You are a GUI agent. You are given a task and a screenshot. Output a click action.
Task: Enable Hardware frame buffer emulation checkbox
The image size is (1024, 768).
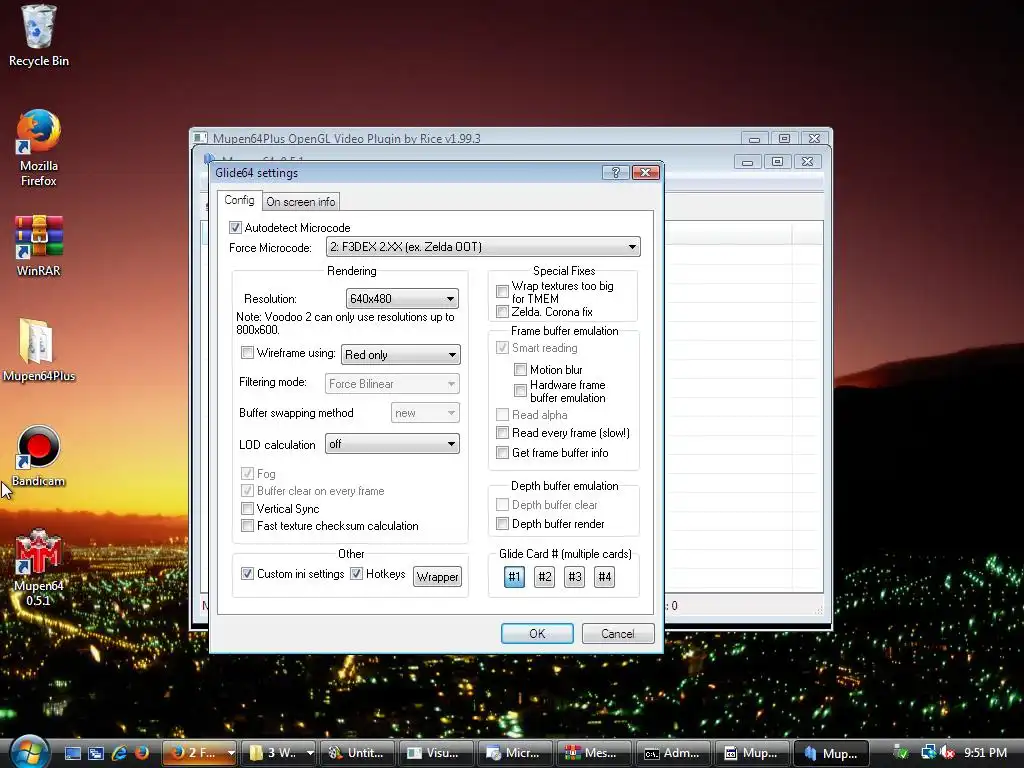click(x=520, y=391)
